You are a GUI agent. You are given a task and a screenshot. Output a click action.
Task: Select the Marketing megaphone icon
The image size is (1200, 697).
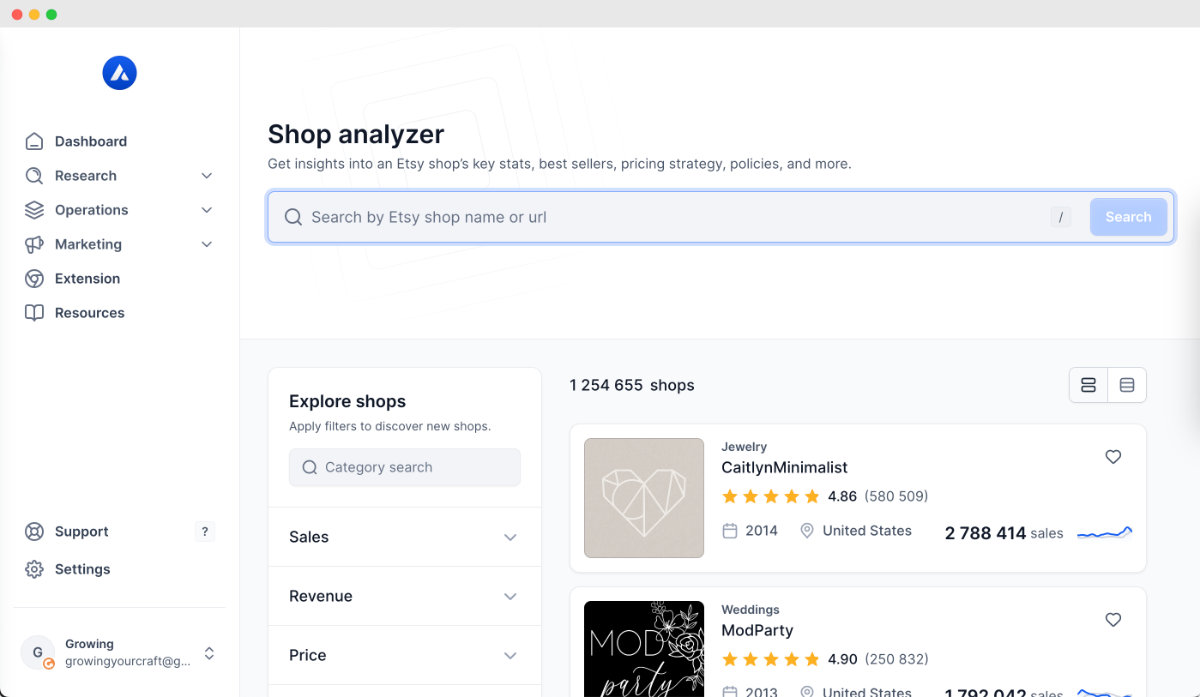pyautogui.click(x=33, y=244)
